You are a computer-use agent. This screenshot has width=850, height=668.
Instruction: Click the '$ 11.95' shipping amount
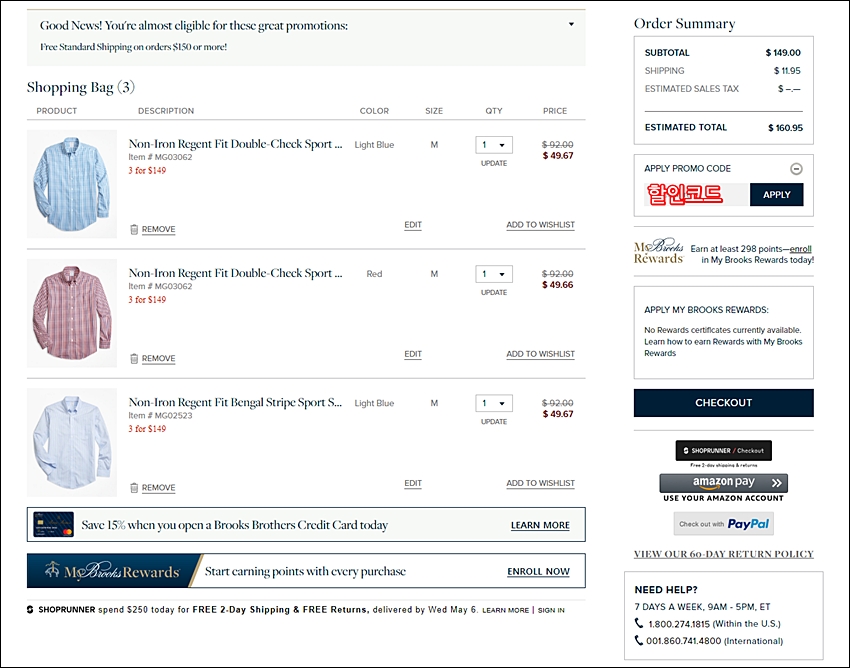(x=787, y=70)
